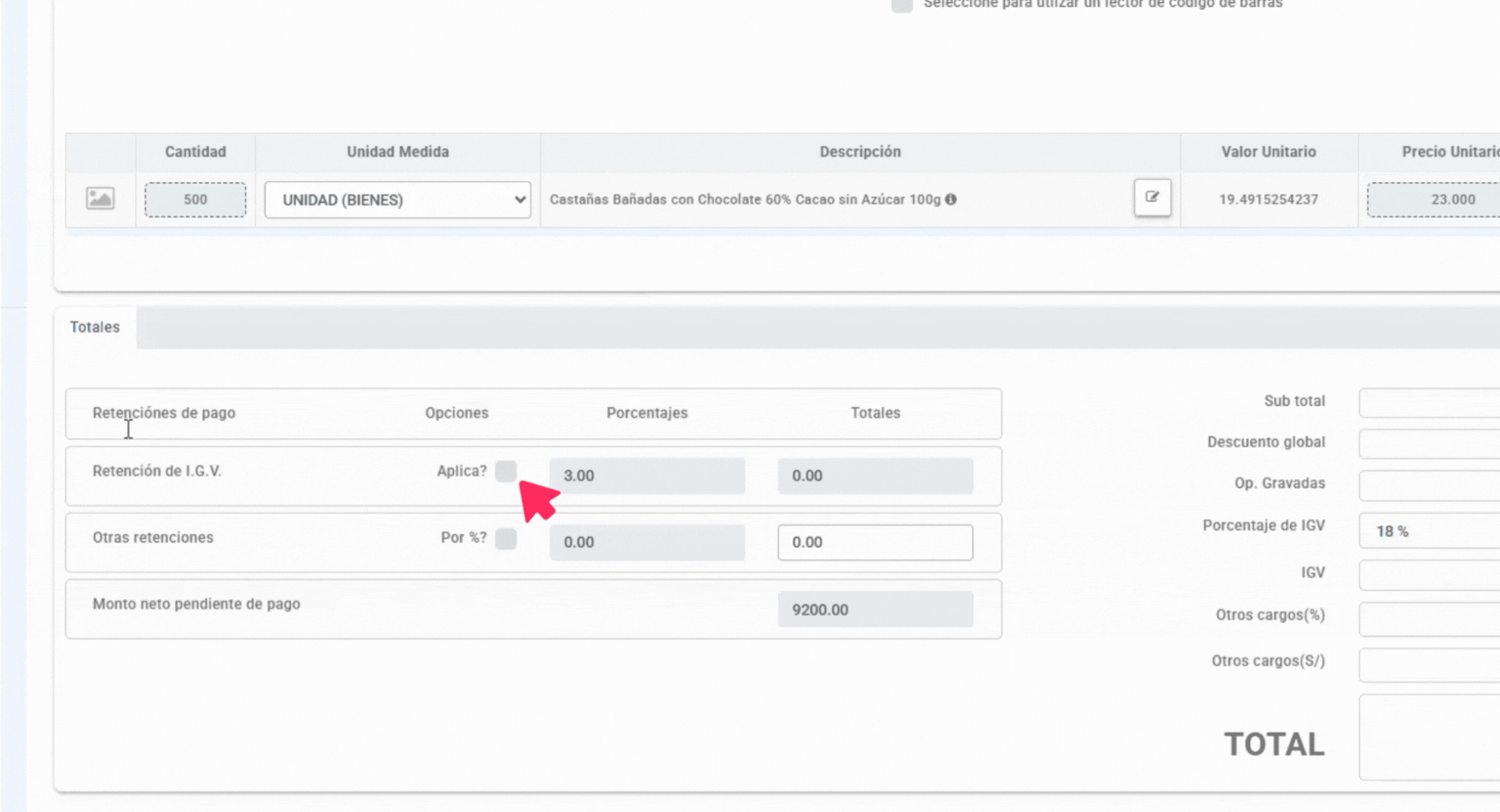1500x812 pixels.
Task: Enable the Retención de I.G.V. Aplica checkbox
Action: (x=505, y=471)
